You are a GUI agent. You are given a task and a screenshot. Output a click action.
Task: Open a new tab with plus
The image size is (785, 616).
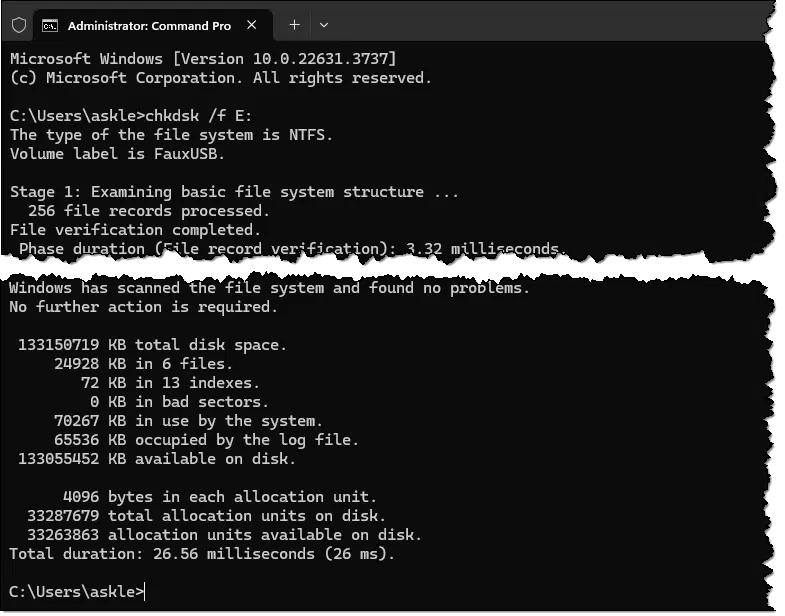(x=294, y=25)
